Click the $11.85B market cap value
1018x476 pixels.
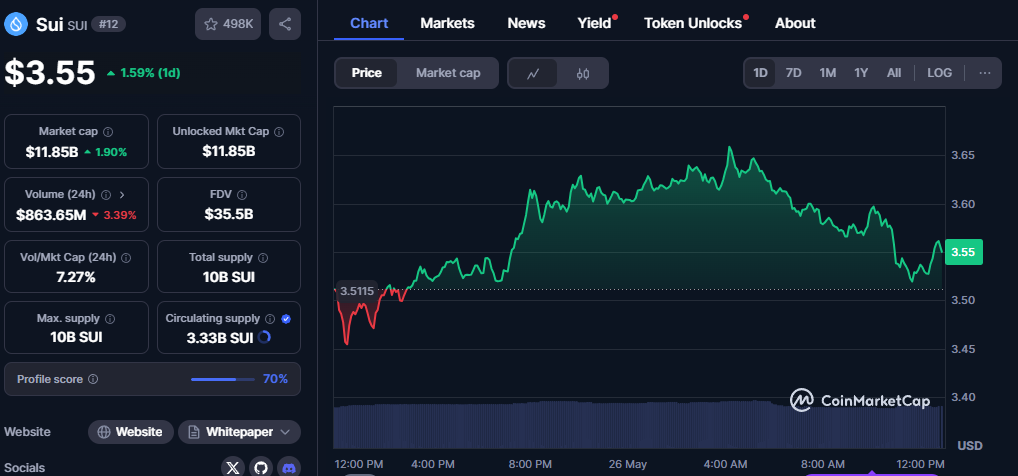pyautogui.click(x=52, y=152)
